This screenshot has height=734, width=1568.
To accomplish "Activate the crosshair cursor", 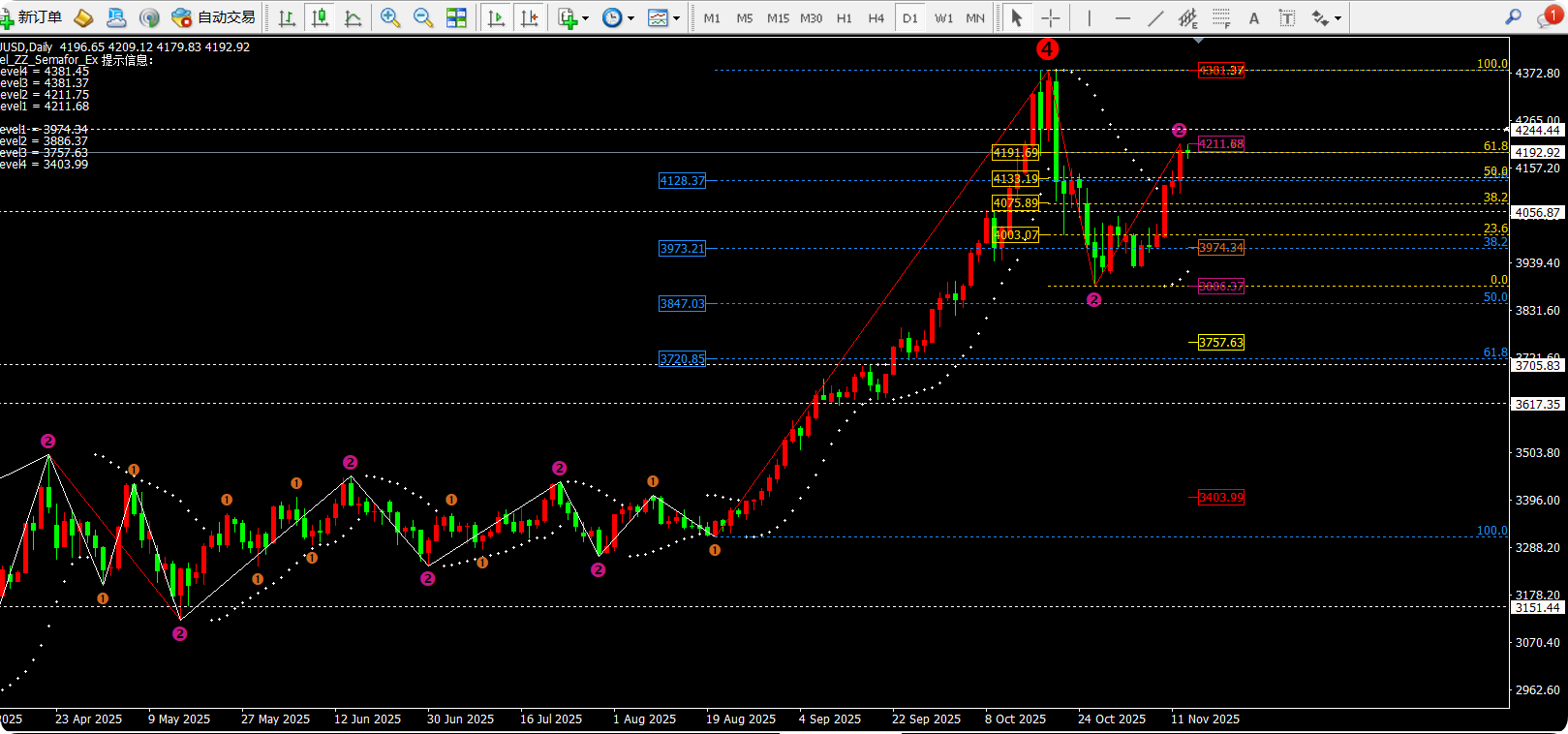I will click(x=1050, y=17).
